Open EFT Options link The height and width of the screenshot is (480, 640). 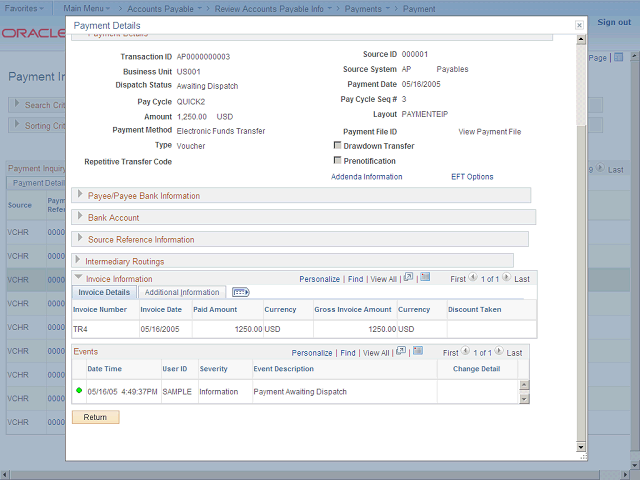coord(472,177)
